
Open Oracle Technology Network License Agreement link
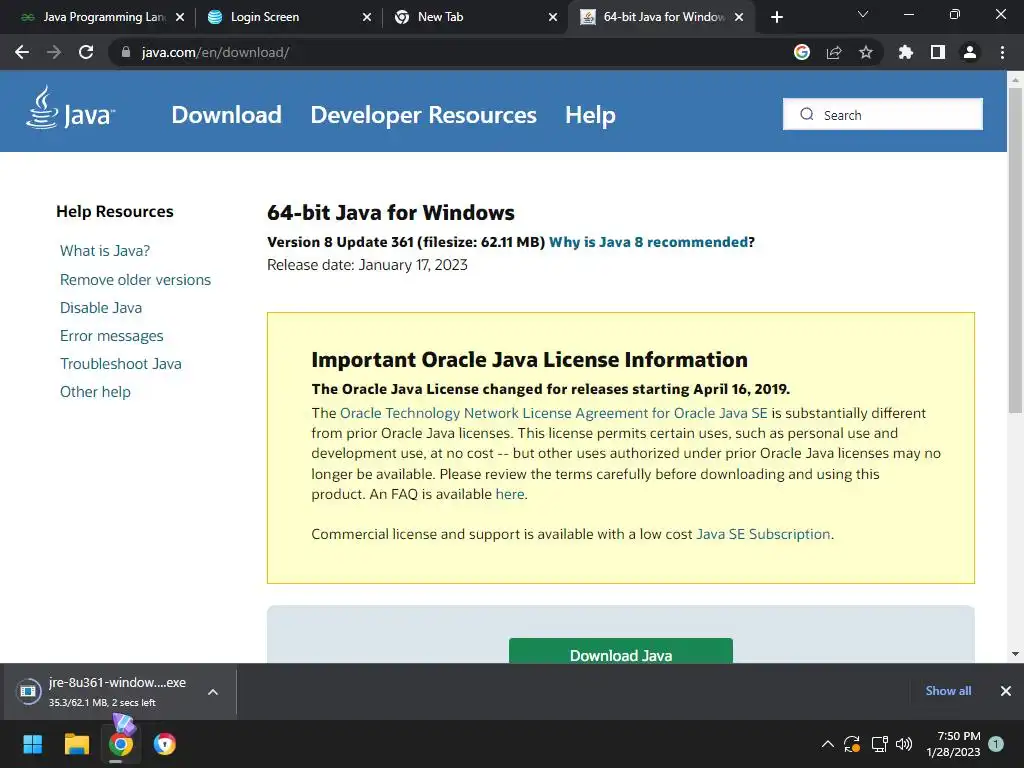pyautogui.click(x=554, y=413)
